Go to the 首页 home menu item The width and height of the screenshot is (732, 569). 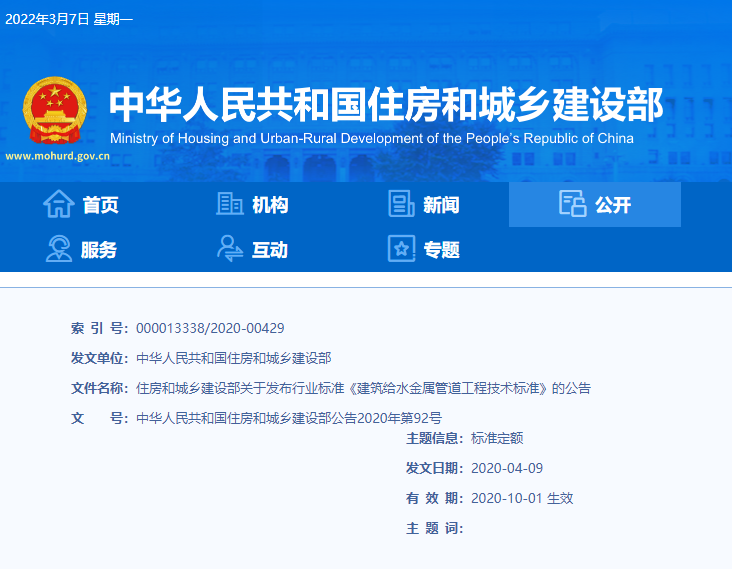(100, 205)
